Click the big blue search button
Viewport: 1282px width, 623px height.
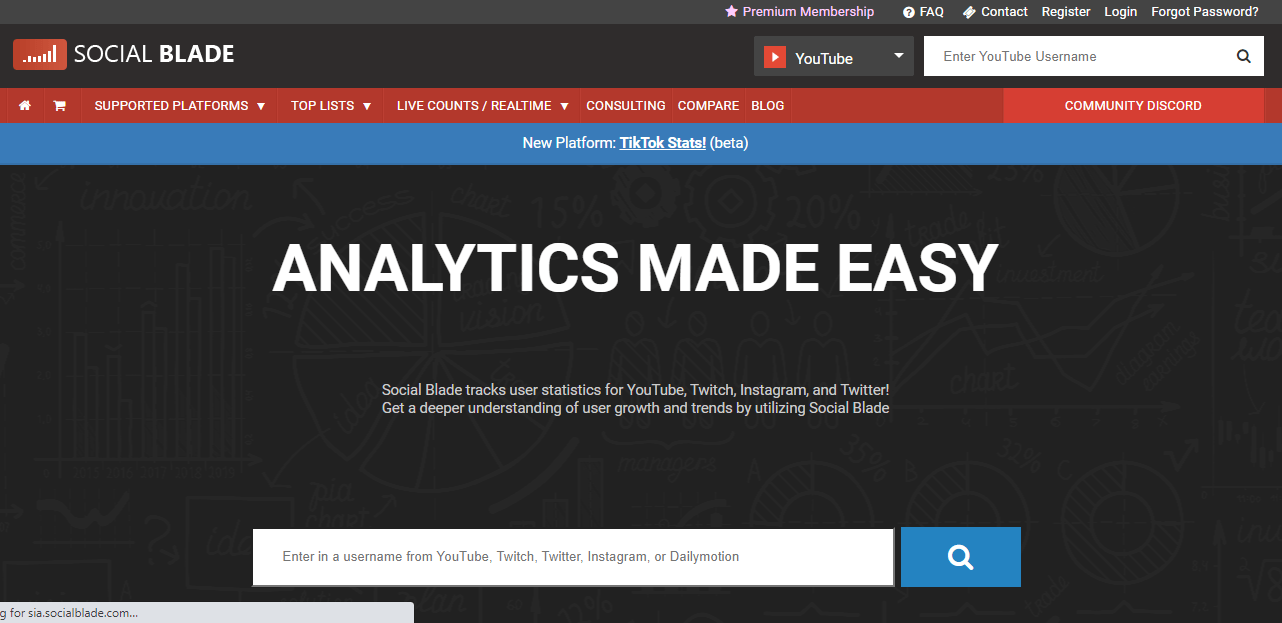961,557
